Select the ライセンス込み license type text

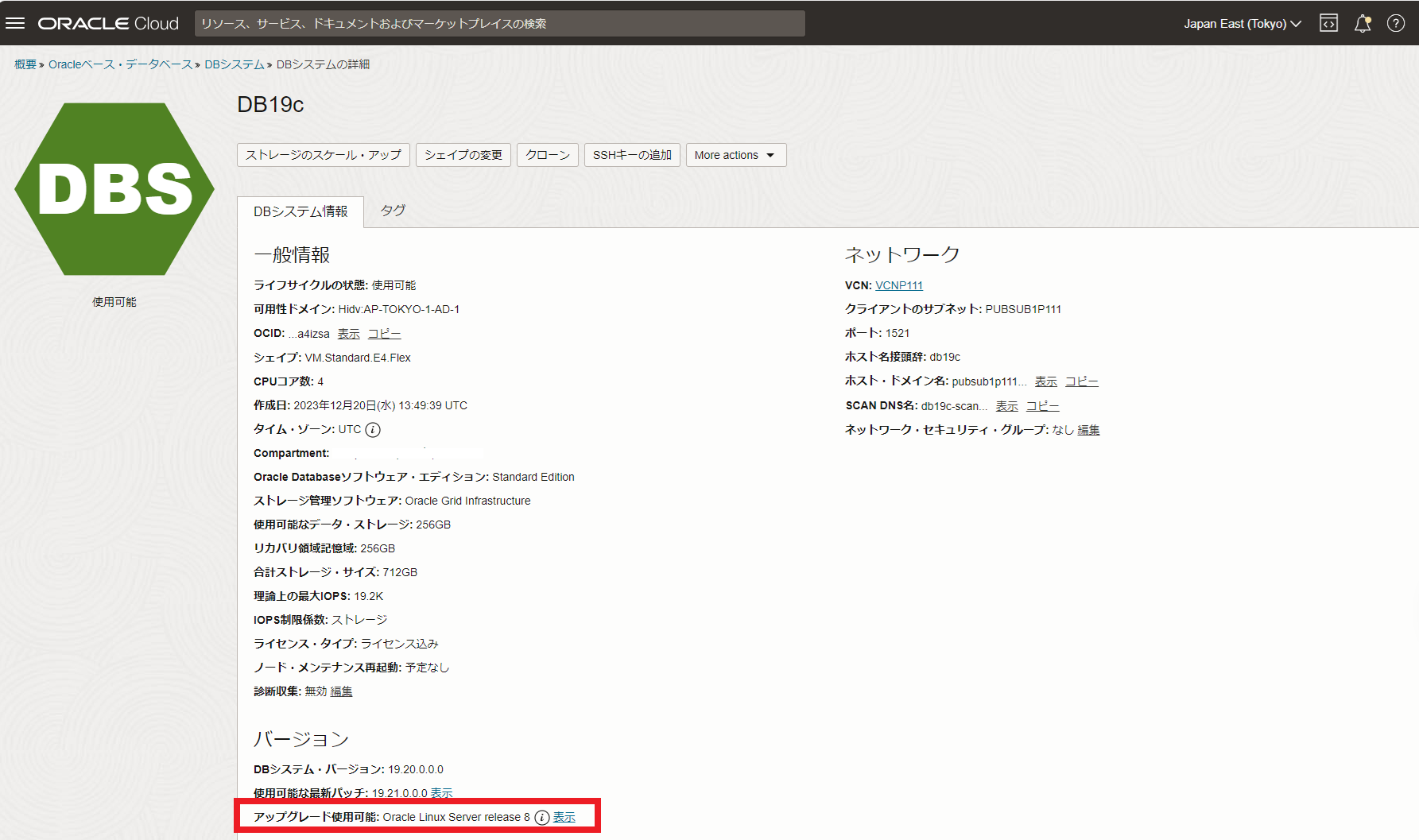400,644
